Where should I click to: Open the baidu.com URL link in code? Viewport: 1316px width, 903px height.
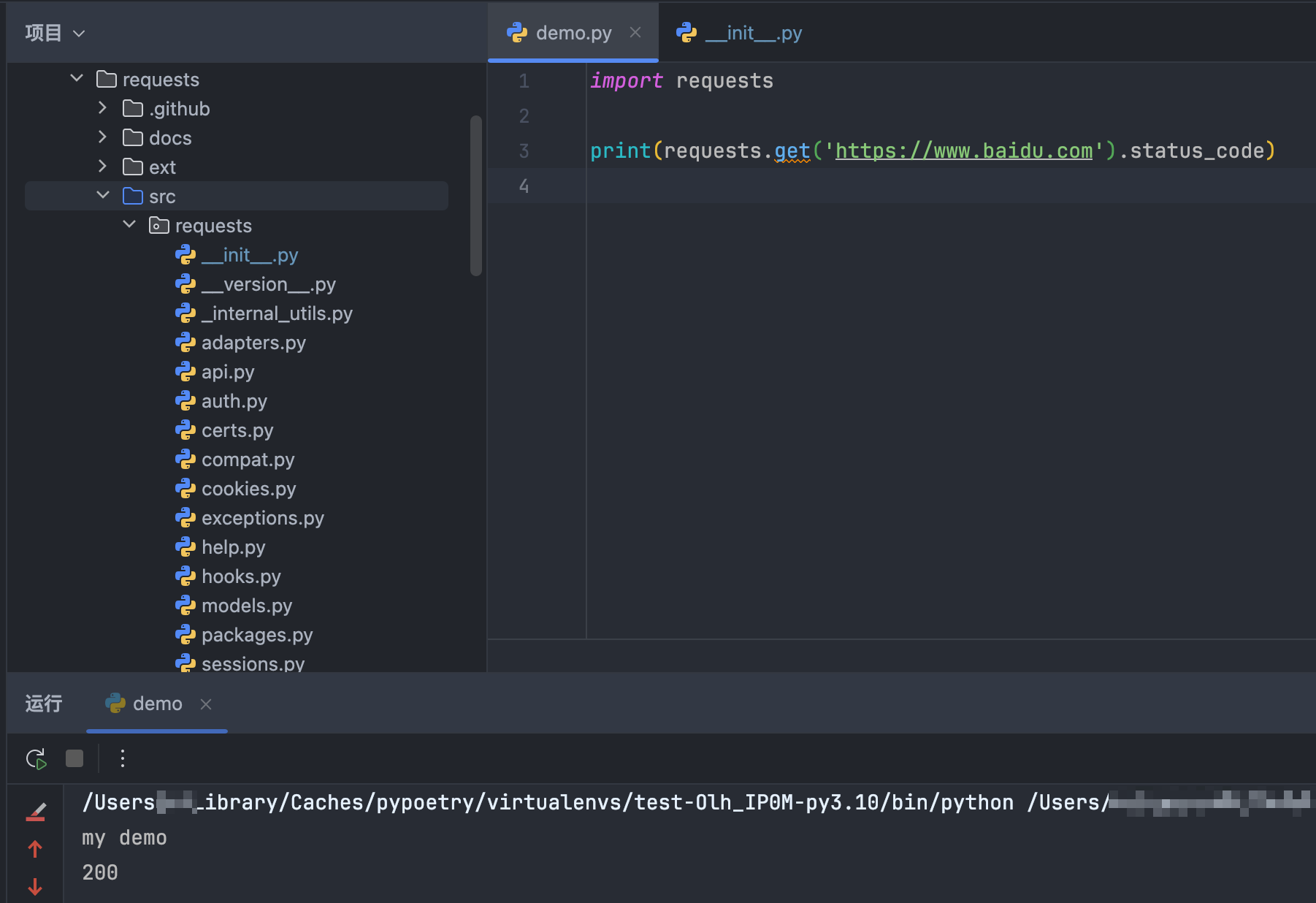[963, 151]
